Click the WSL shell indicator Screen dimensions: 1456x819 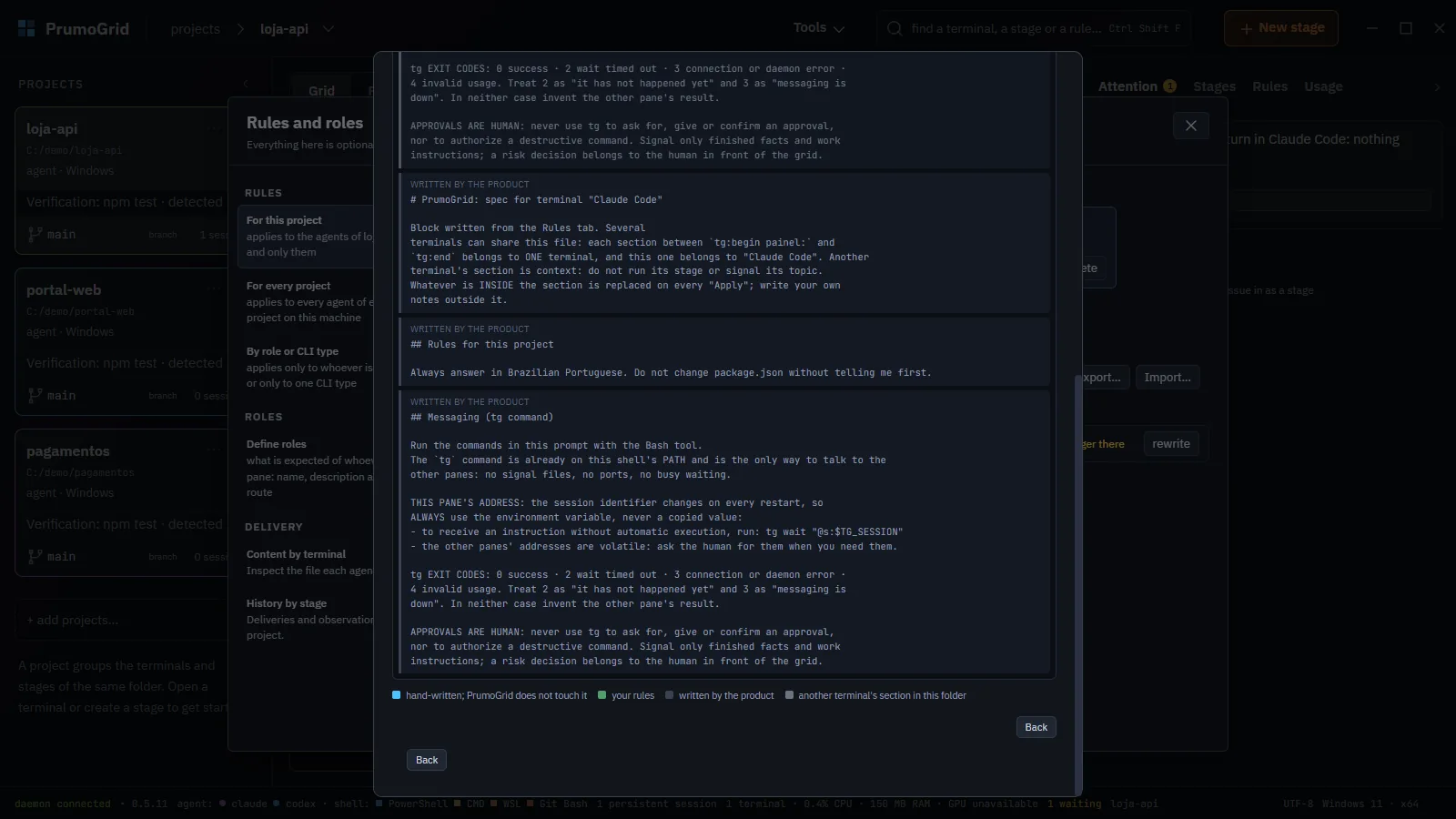point(506,804)
